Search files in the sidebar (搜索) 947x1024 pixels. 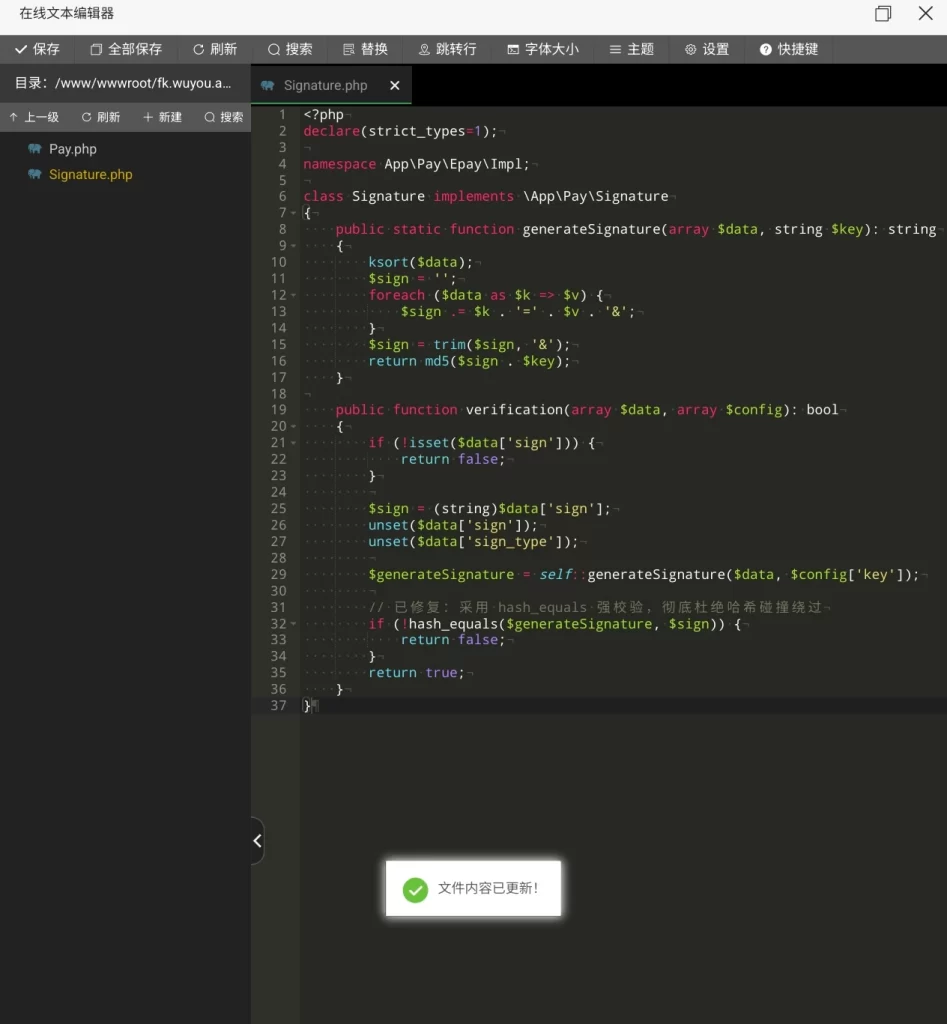(x=223, y=117)
